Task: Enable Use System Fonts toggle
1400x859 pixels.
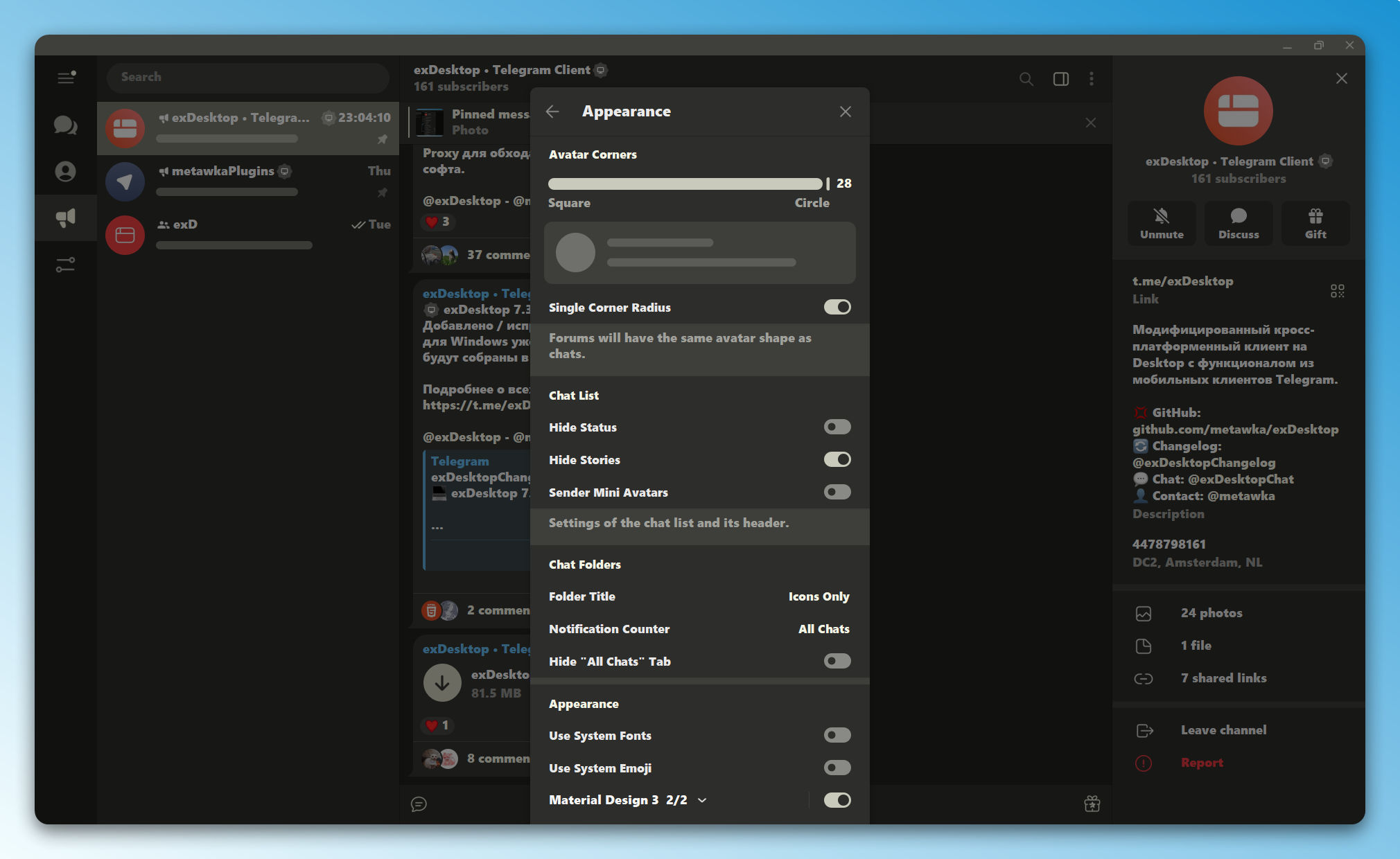Action: (837, 735)
